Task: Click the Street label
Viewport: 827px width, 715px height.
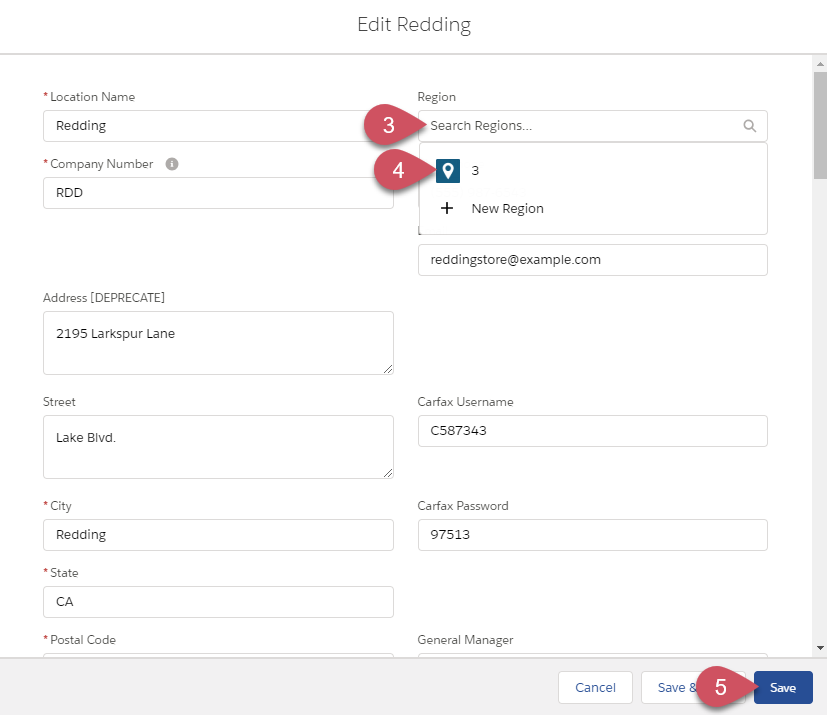Action: tap(59, 402)
